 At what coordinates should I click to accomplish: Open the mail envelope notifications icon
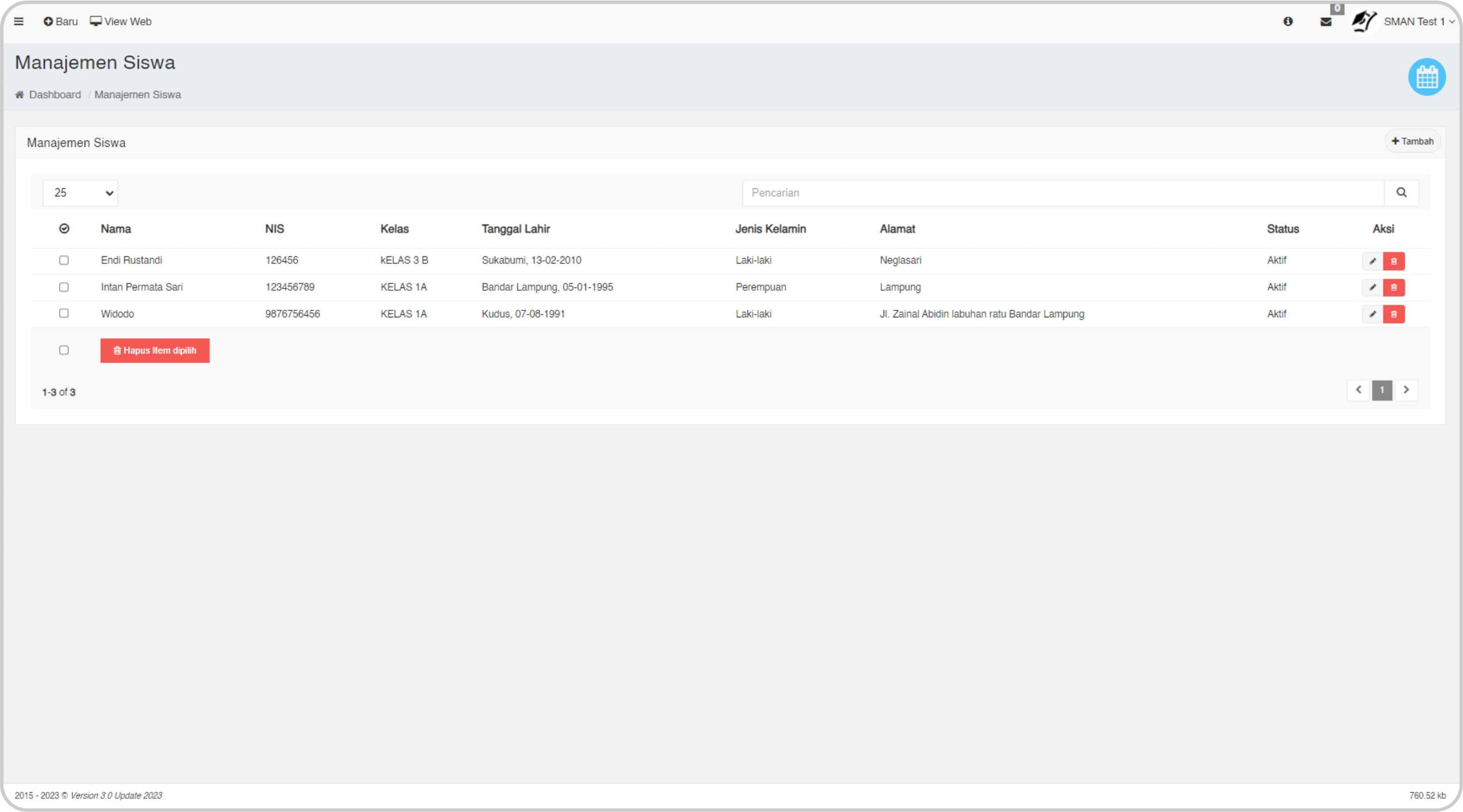[x=1326, y=22]
